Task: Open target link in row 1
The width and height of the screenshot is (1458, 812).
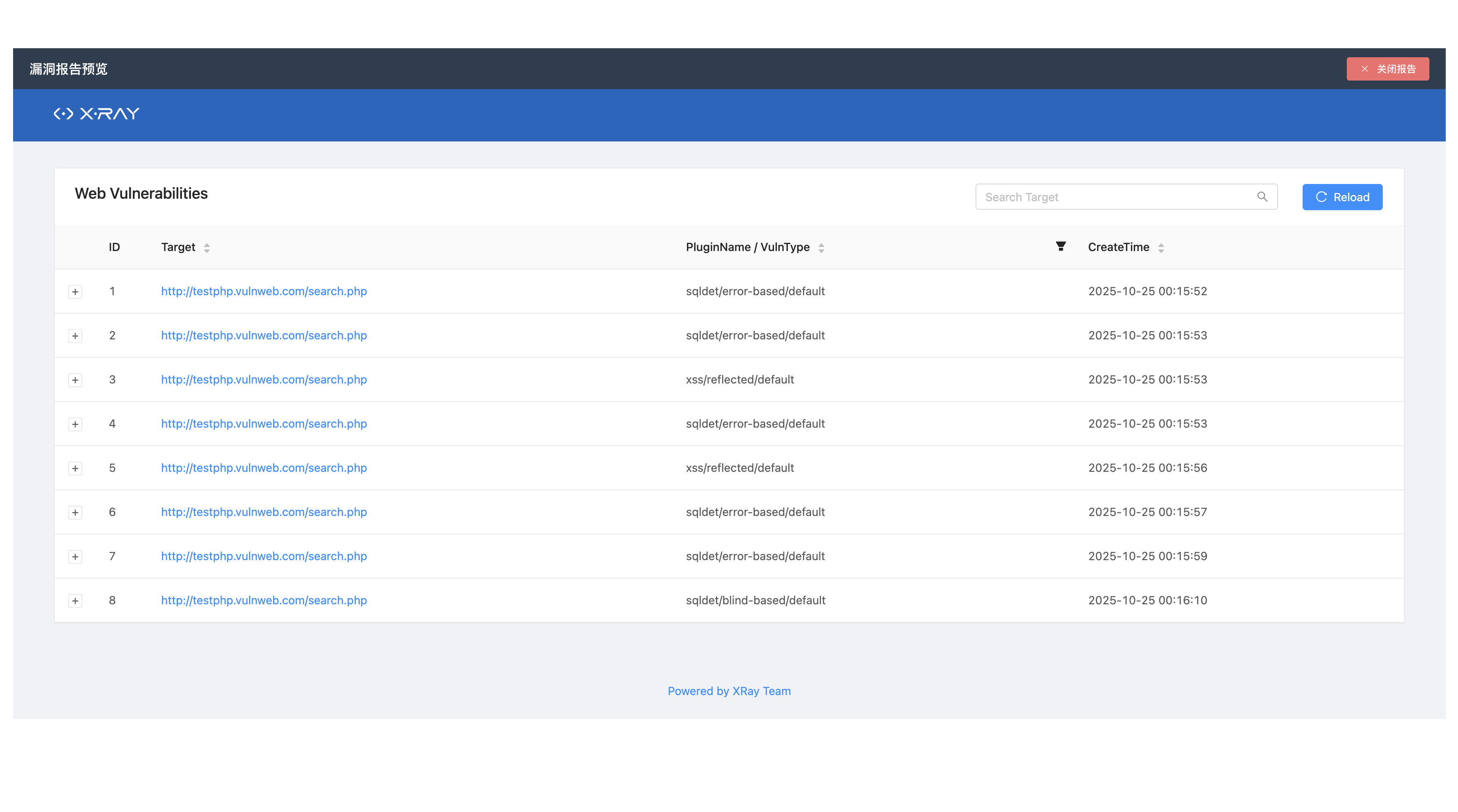Action: click(264, 291)
